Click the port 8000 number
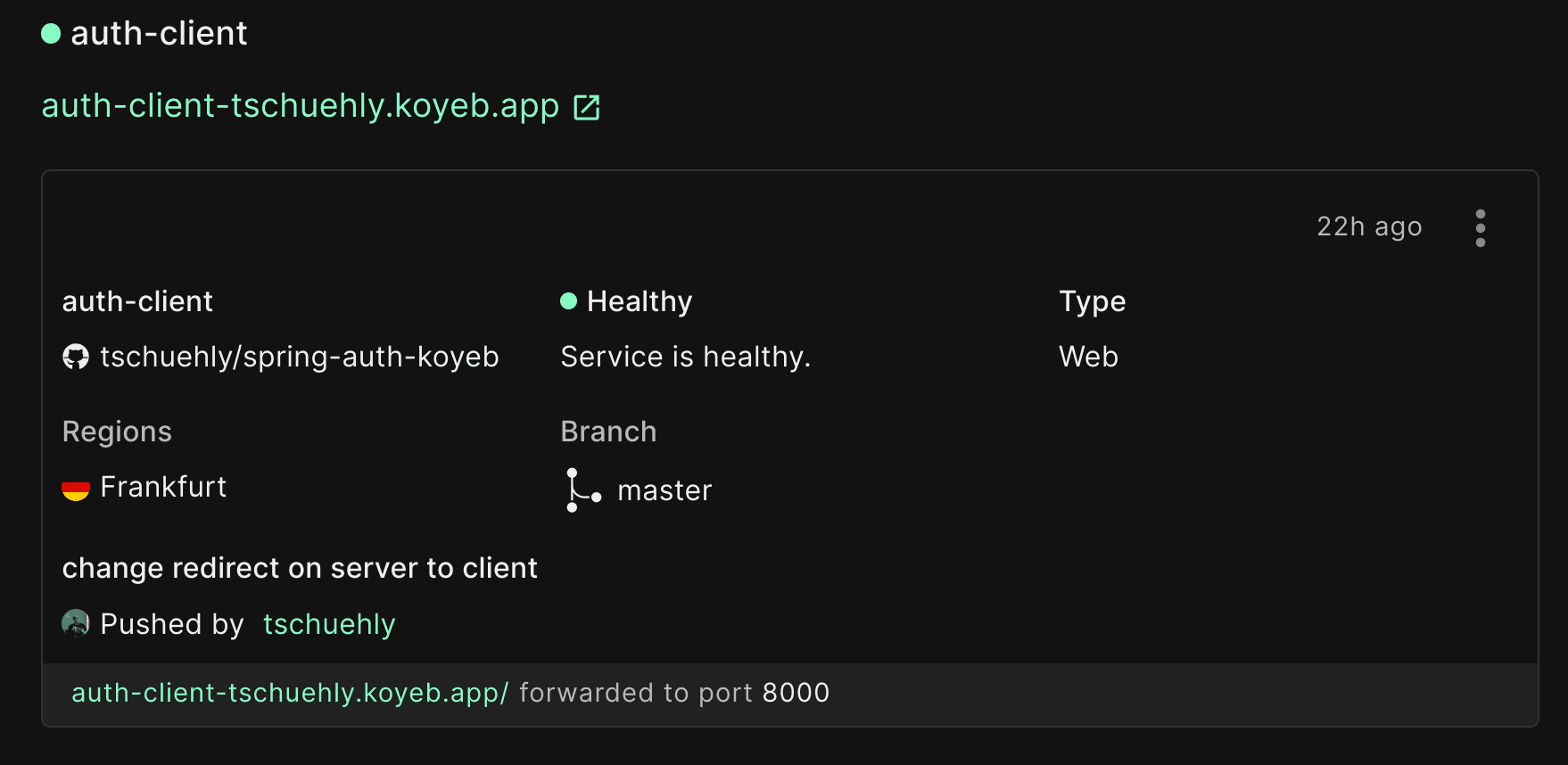This screenshot has height=765, width=1568. (x=796, y=693)
